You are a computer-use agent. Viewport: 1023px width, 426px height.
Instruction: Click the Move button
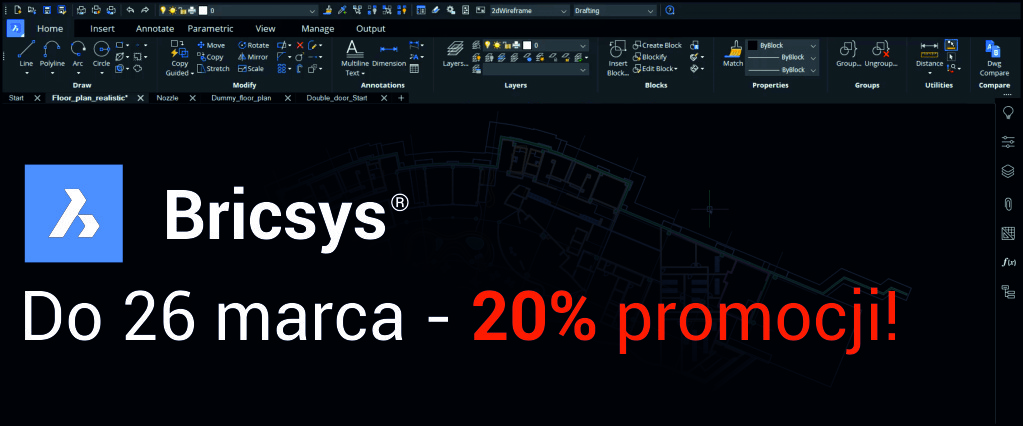click(x=211, y=45)
